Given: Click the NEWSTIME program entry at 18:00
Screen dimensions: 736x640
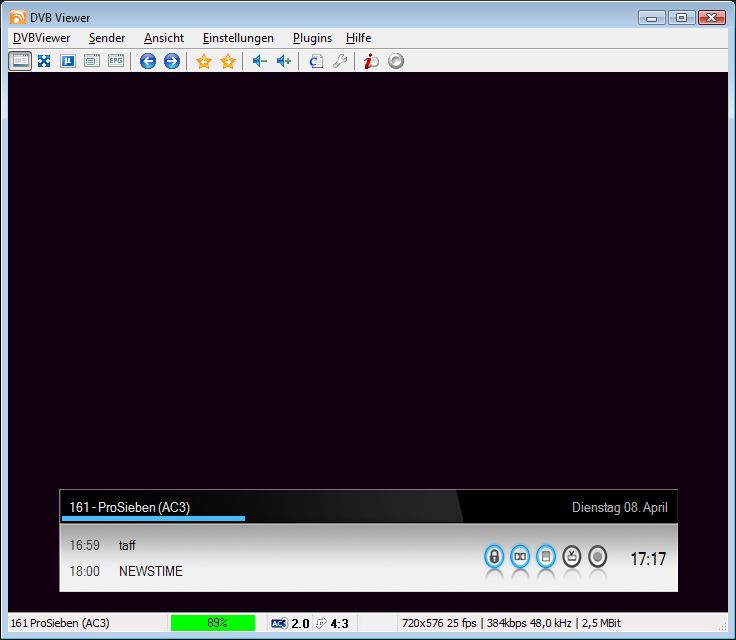Looking at the screenshot, I should click(151, 572).
